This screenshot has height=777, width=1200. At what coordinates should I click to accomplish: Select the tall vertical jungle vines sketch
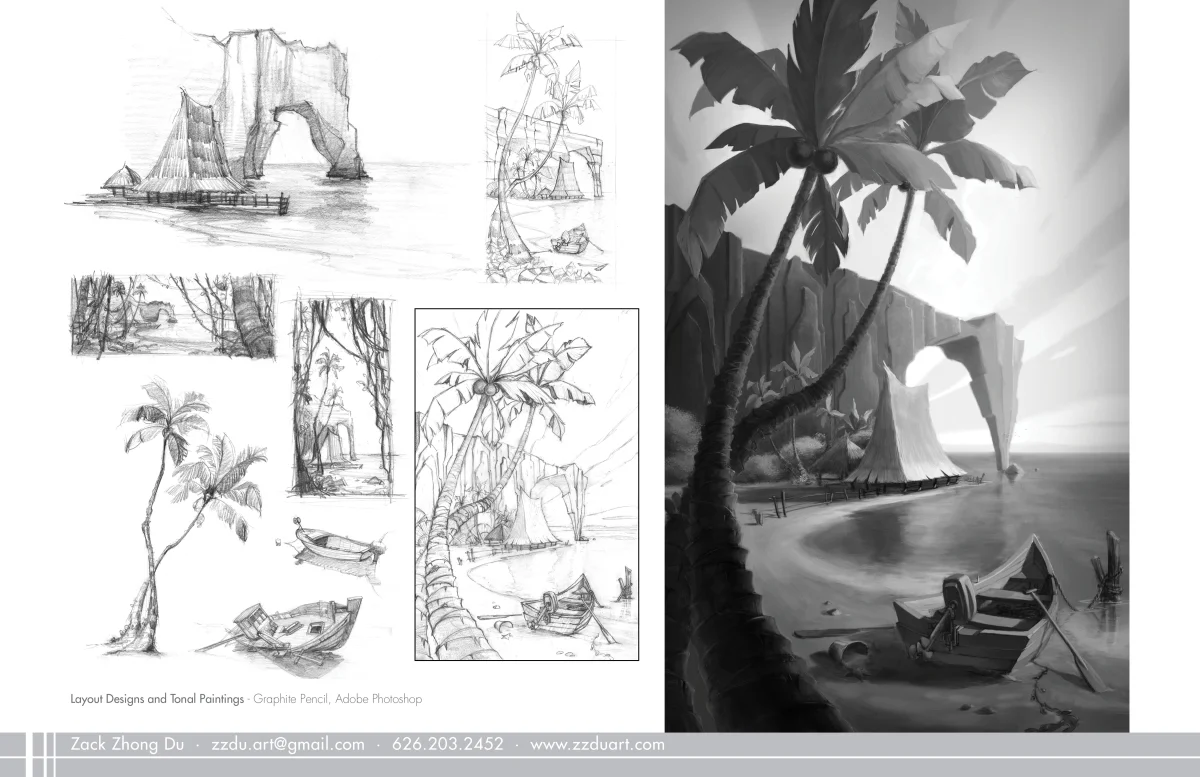point(341,396)
